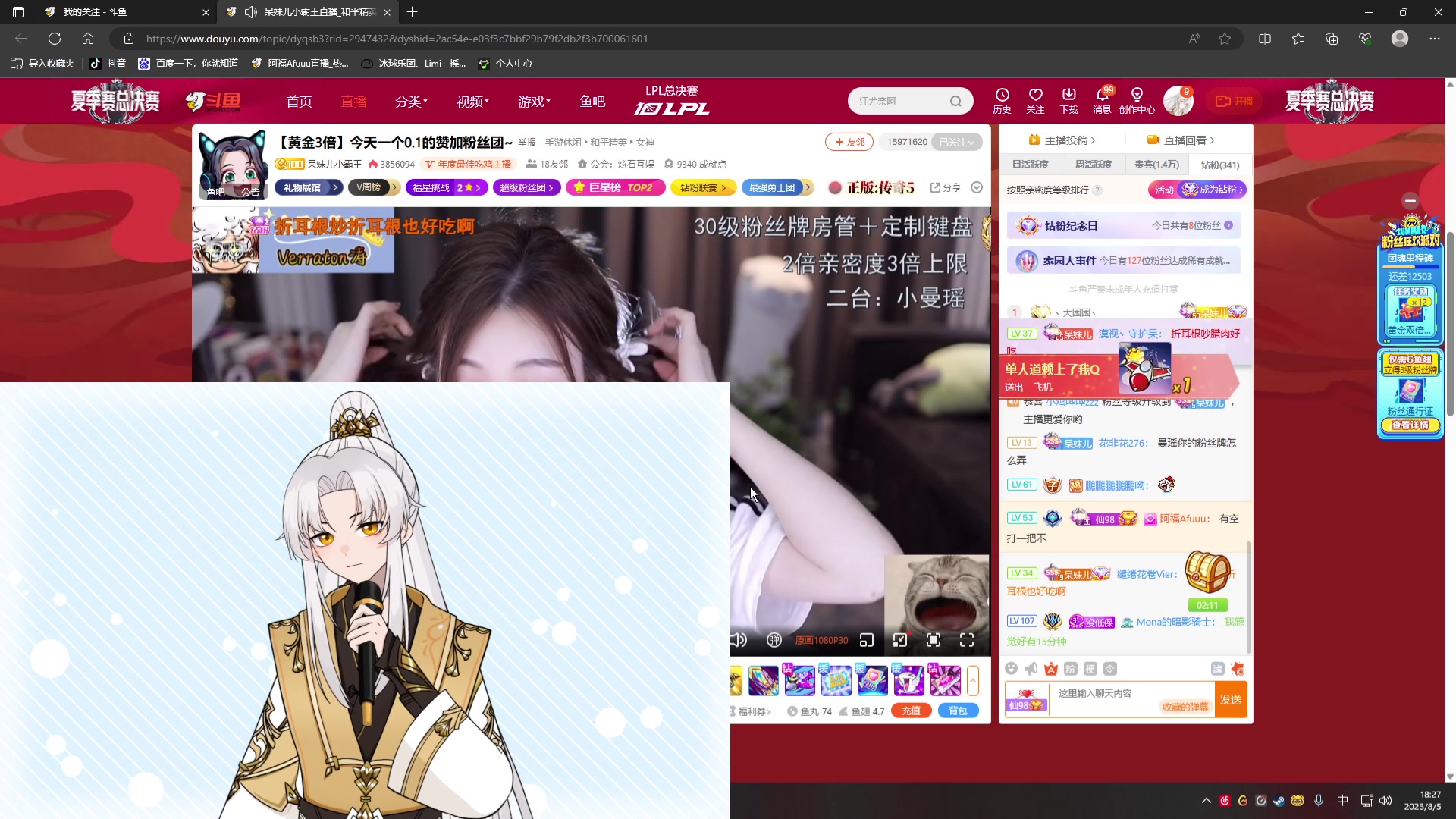
Task: Go to 首页 in navigation
Action: (299, 101)
